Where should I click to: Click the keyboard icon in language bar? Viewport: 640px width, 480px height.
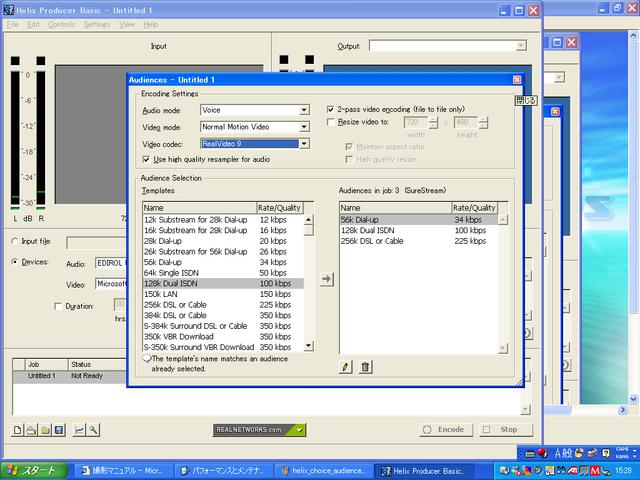530,454
